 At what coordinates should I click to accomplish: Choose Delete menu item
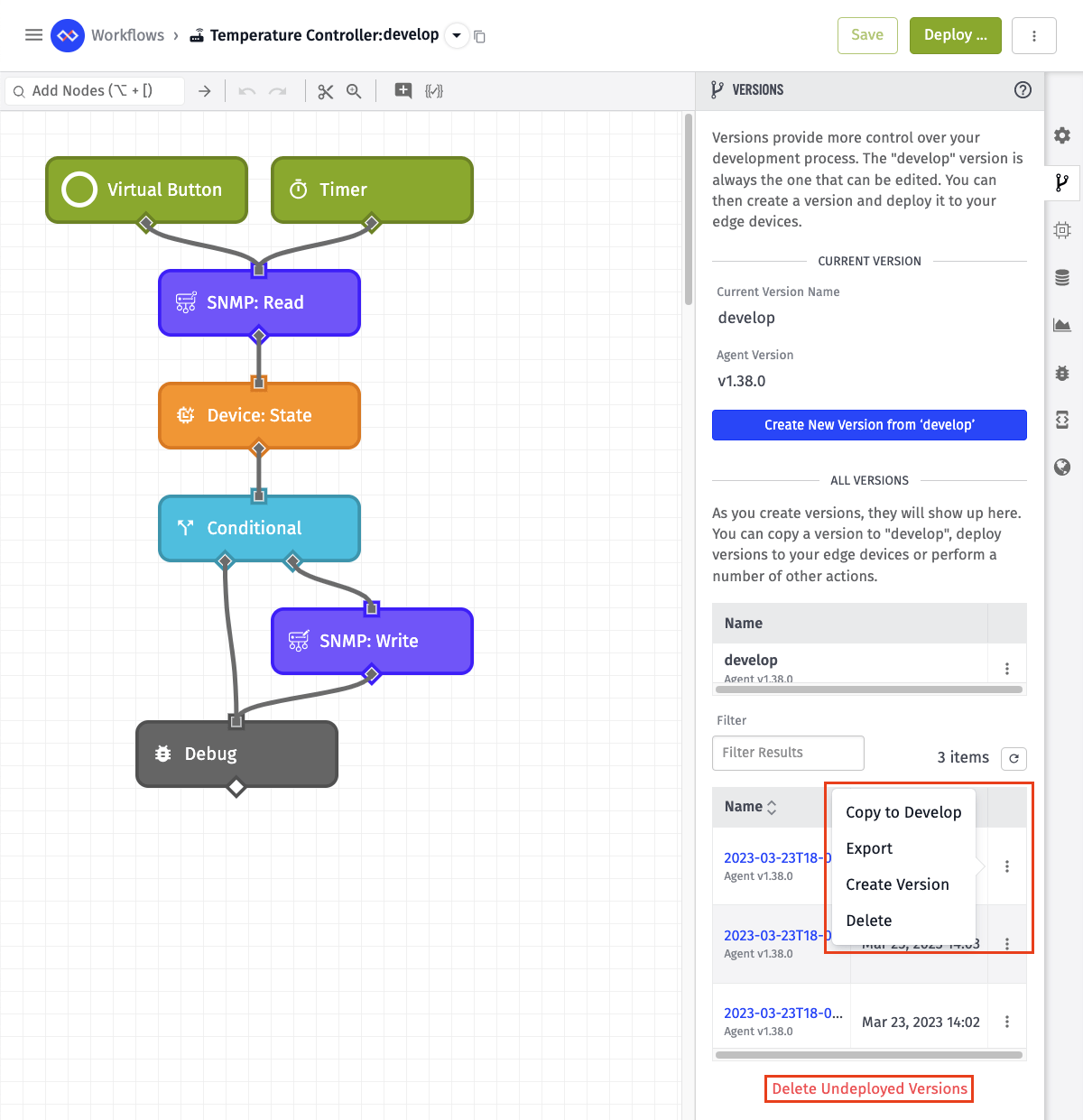[x=903, y=921]
